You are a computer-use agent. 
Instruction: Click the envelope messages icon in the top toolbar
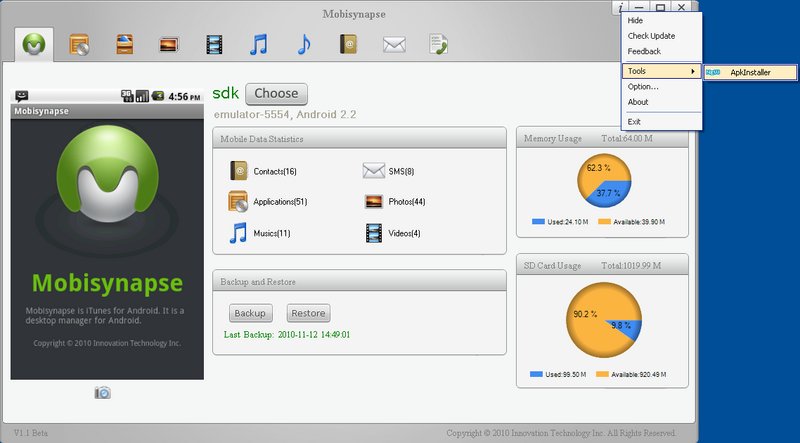394,44
